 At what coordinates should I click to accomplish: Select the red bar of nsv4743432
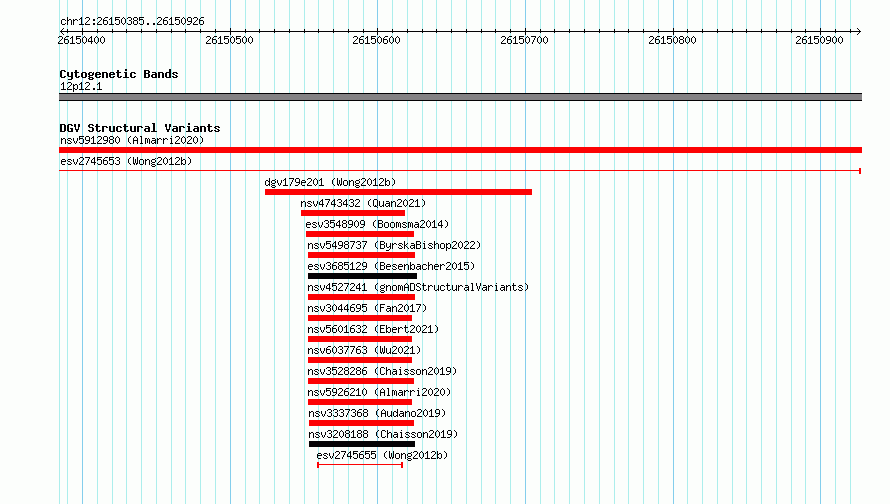click(x=353, y=213)
